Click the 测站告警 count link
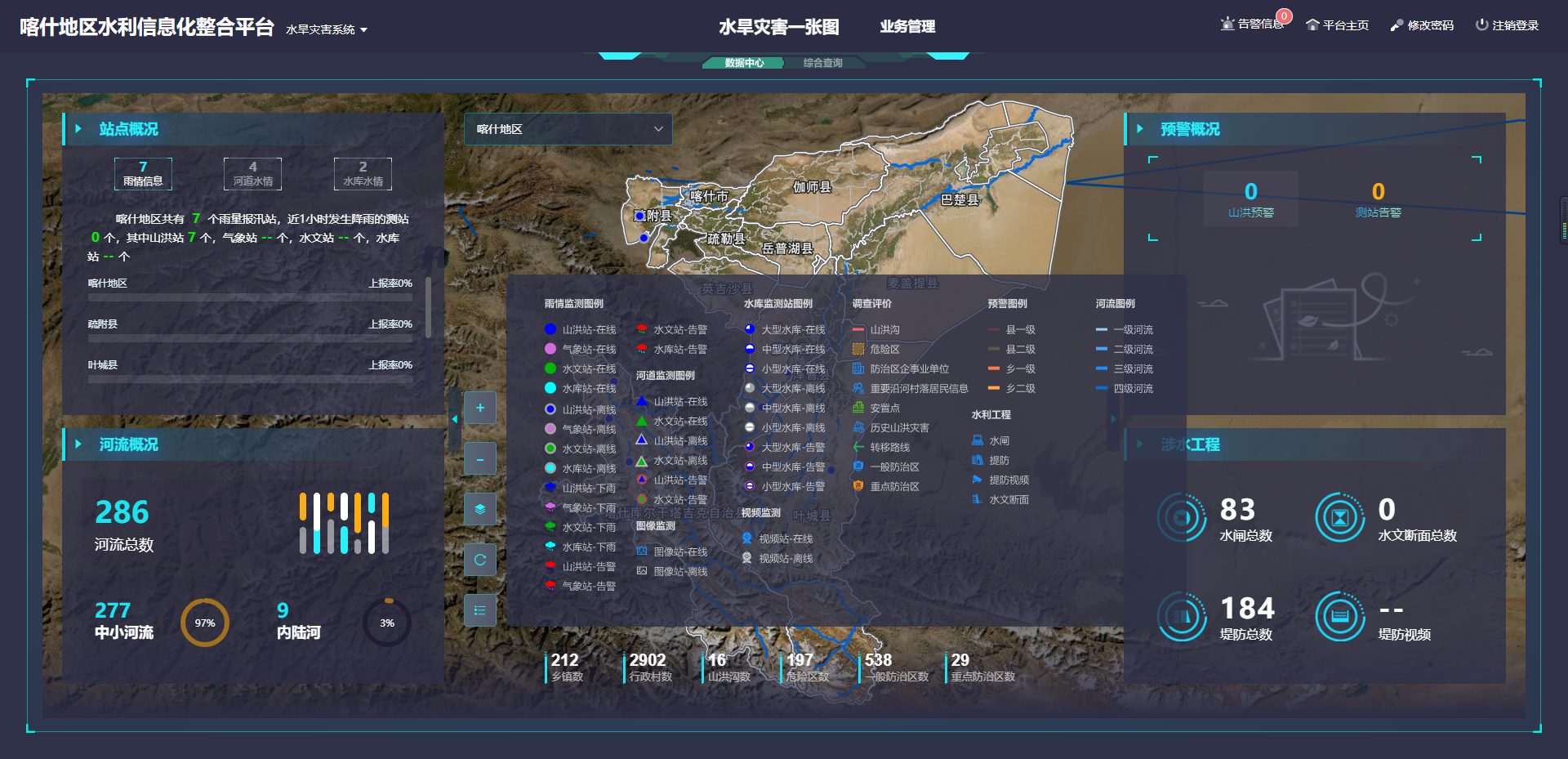 (1378, 199)
